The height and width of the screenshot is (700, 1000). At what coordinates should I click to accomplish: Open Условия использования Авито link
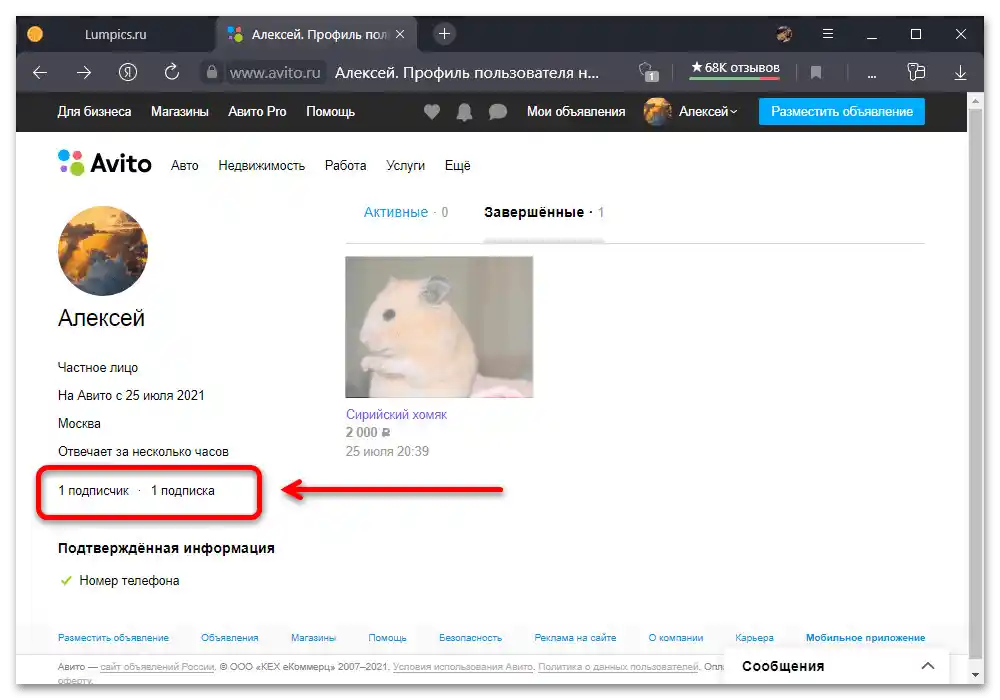[x=463, y=667]
